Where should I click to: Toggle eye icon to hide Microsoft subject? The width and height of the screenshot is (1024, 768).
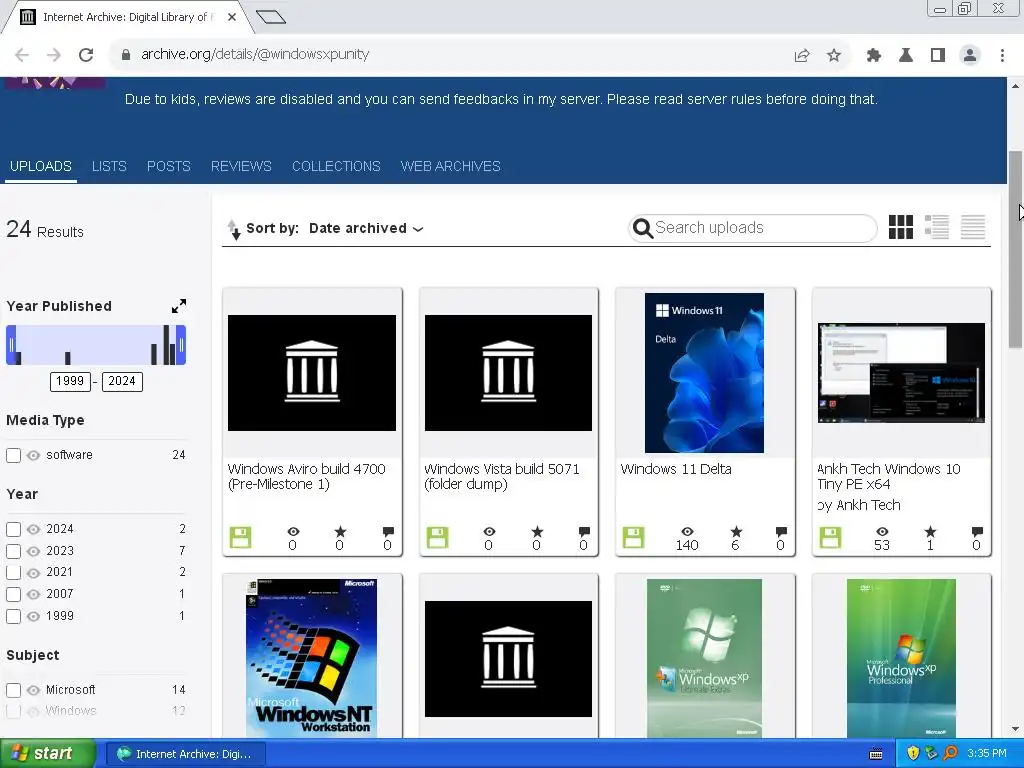coord(33,690)
